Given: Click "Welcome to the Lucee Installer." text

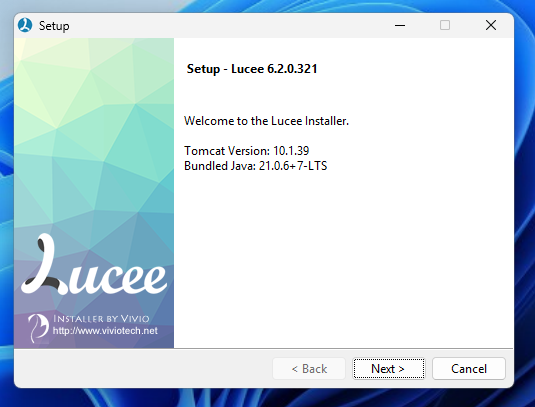Looking at the screenshot, I should (x=266, y=121).
